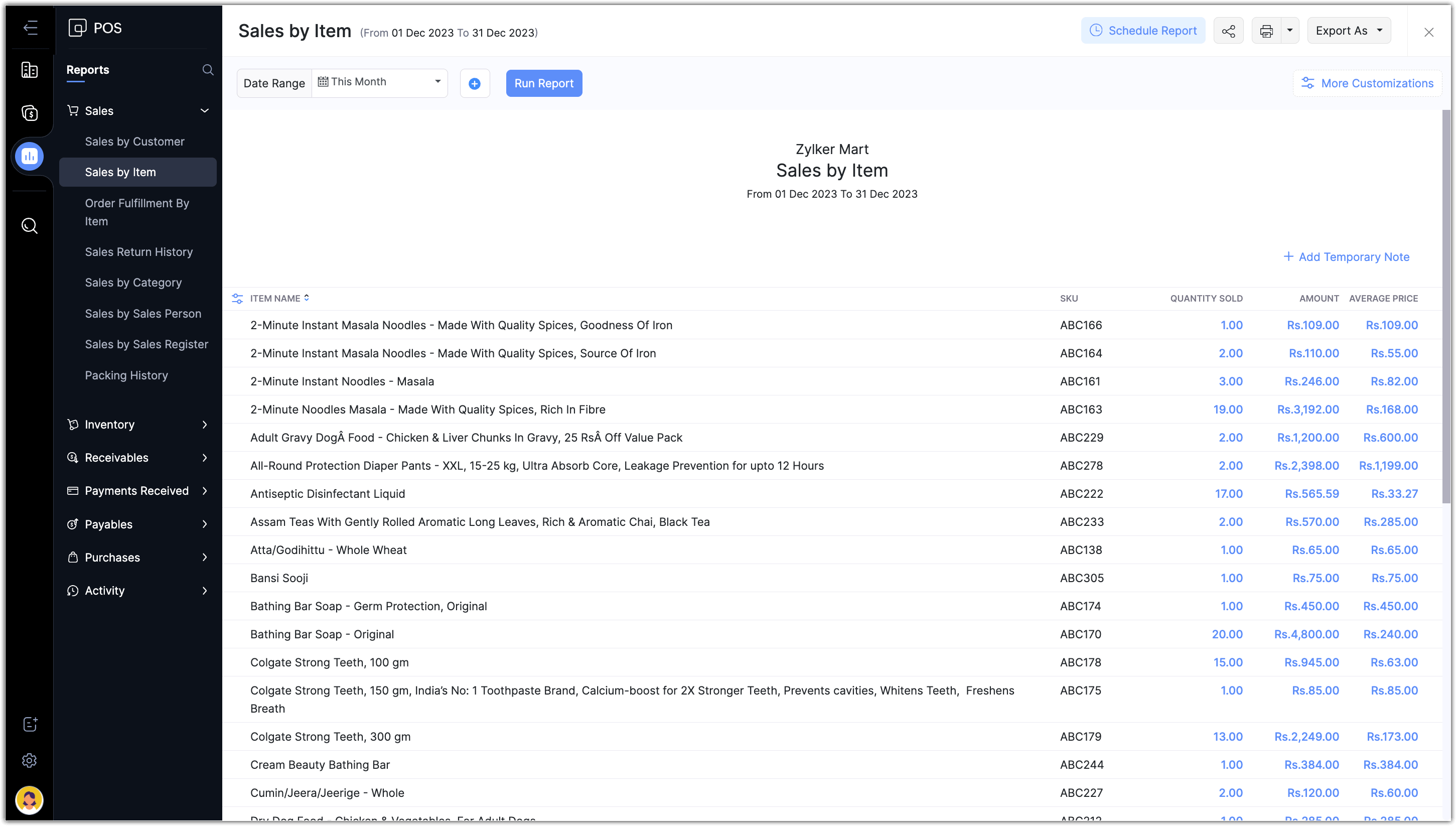Click the print report icon

[x=1266, y=31]
